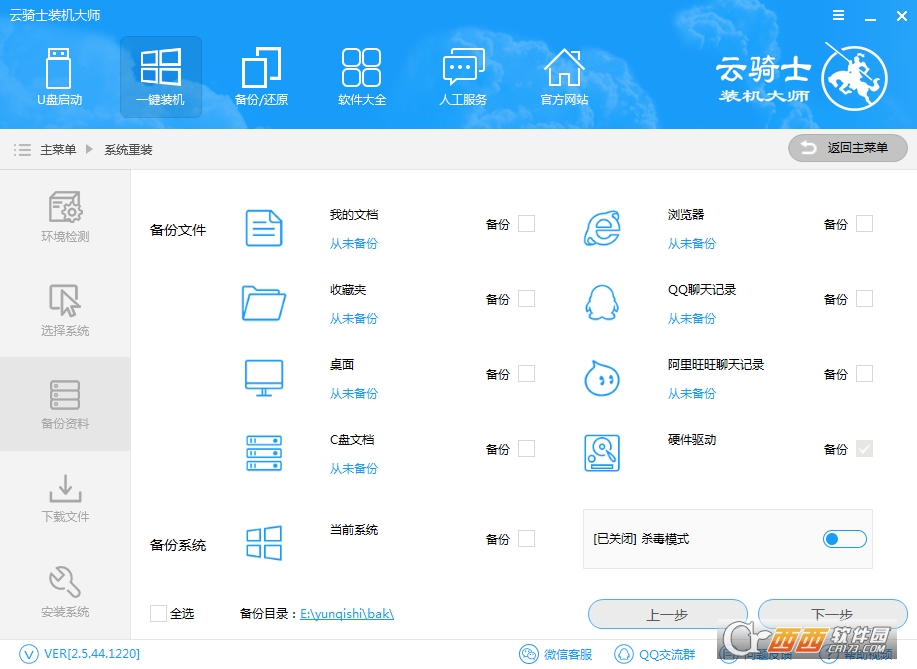Click the QQ聊天记录 icon
Image resolution: width=917 pixels, height=669 pixels.
[601, 302]
